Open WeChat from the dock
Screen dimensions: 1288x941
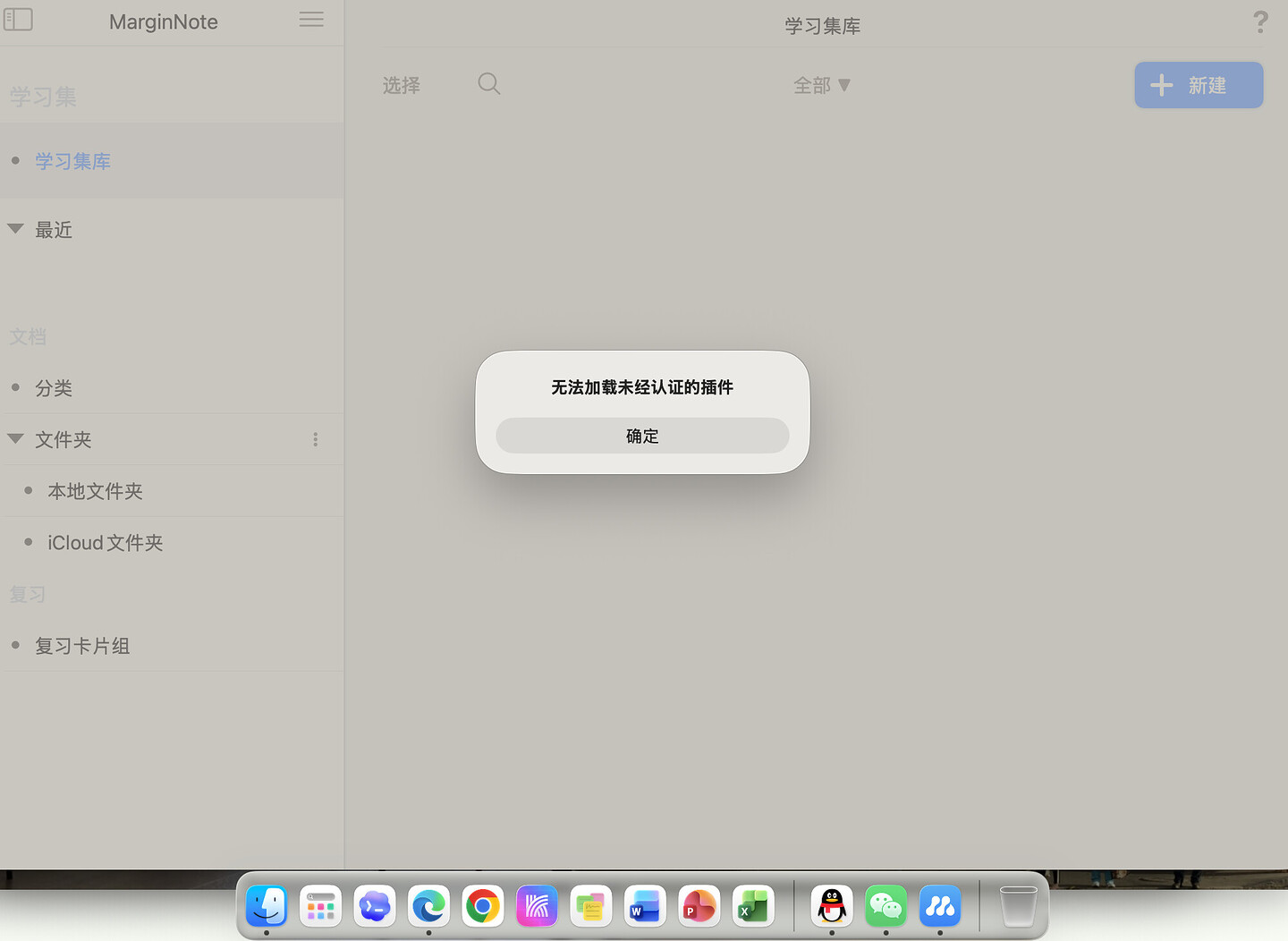pos(885,906)
